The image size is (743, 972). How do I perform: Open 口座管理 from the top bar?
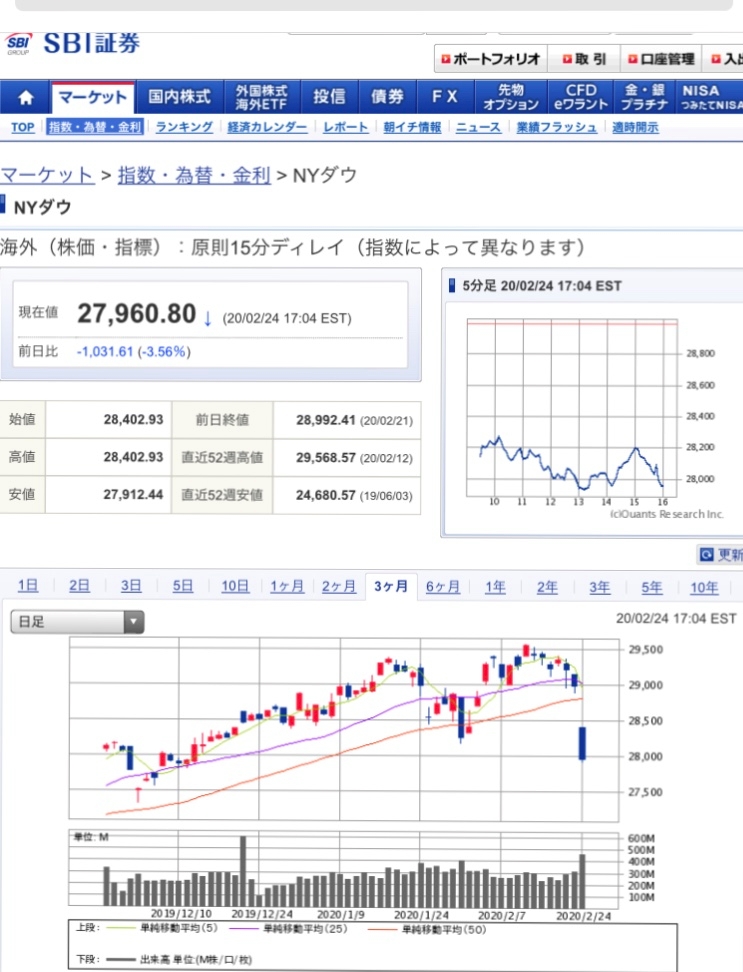[661, 59]
